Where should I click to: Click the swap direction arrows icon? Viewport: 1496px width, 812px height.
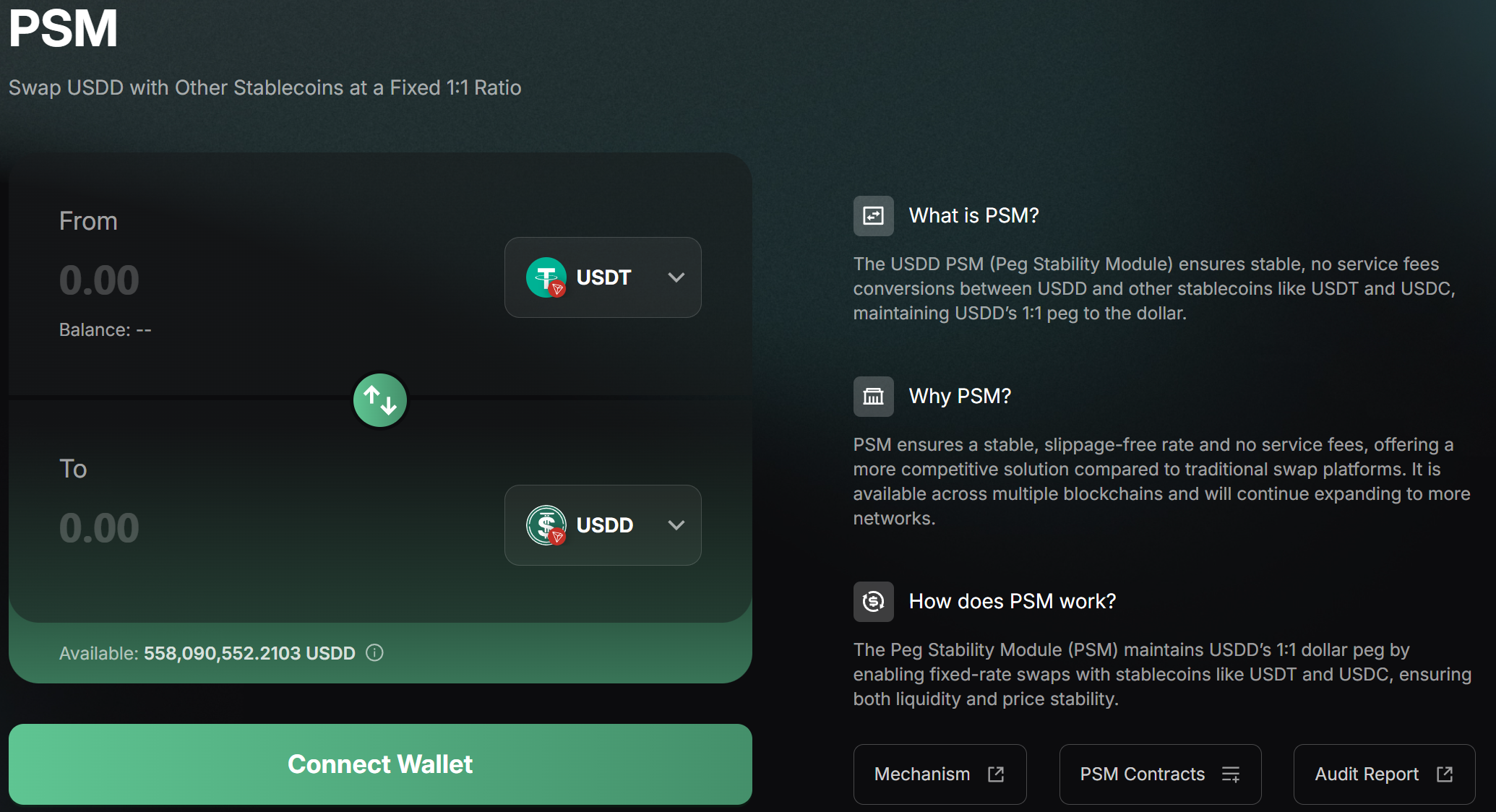point(380,400)
